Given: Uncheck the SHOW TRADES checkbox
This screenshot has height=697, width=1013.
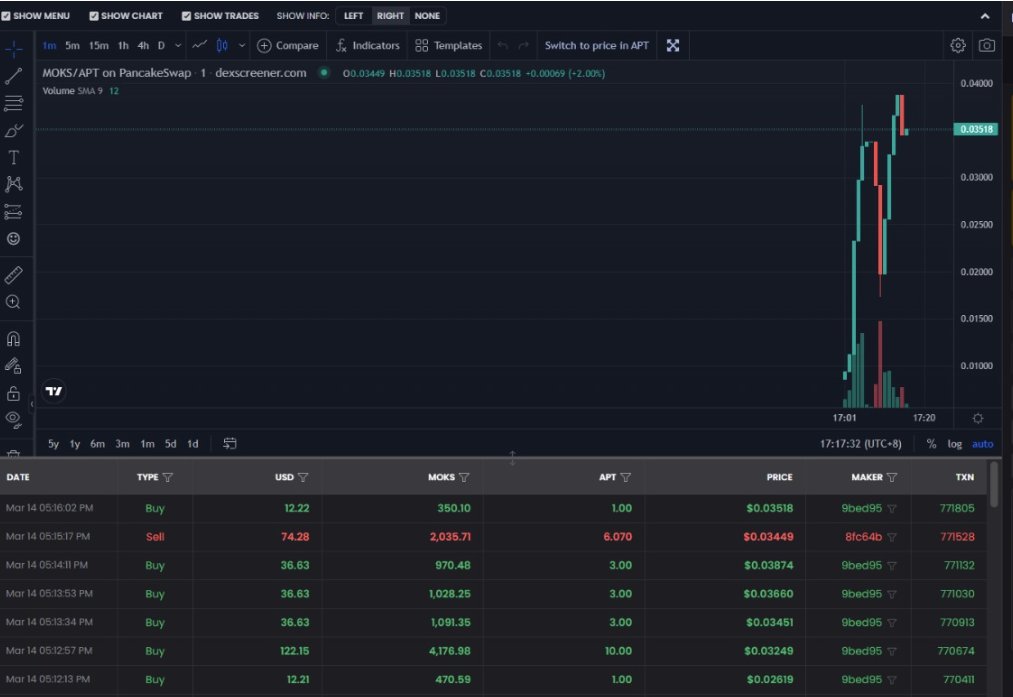Looking at the screenshot, I should 185,15.
